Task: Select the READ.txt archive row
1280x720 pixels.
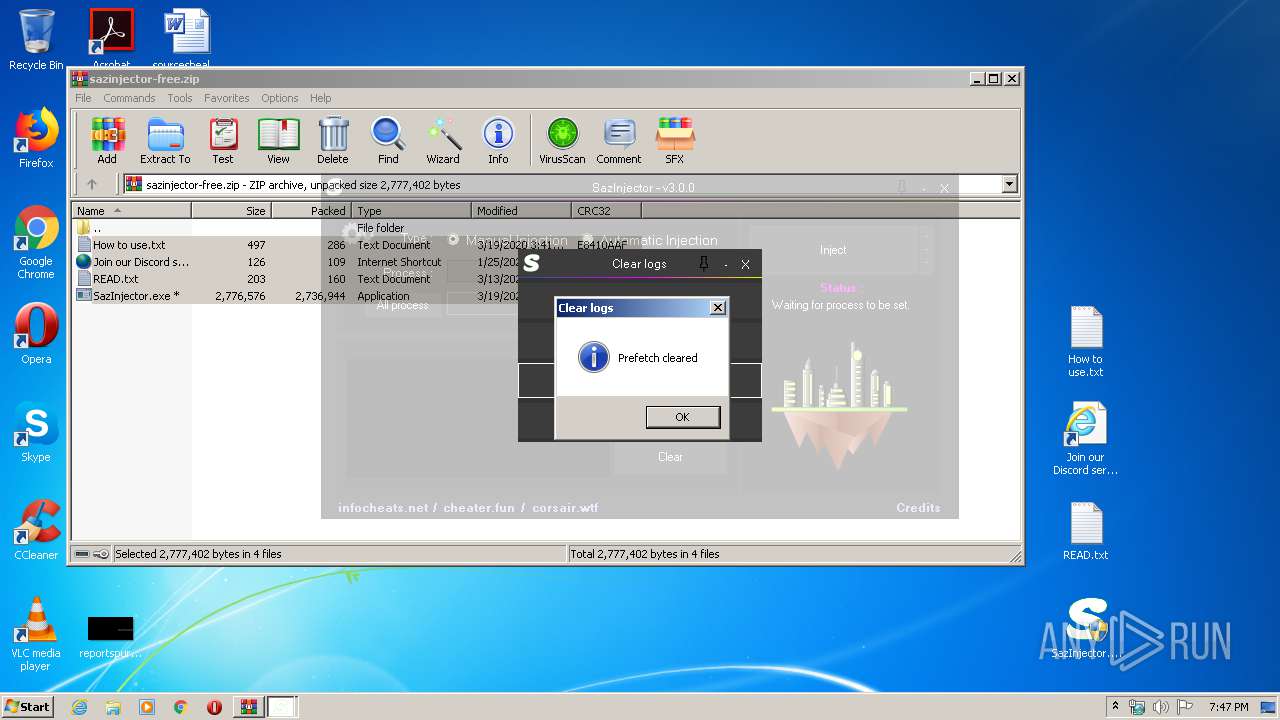Action: click(x=358, y=279)
